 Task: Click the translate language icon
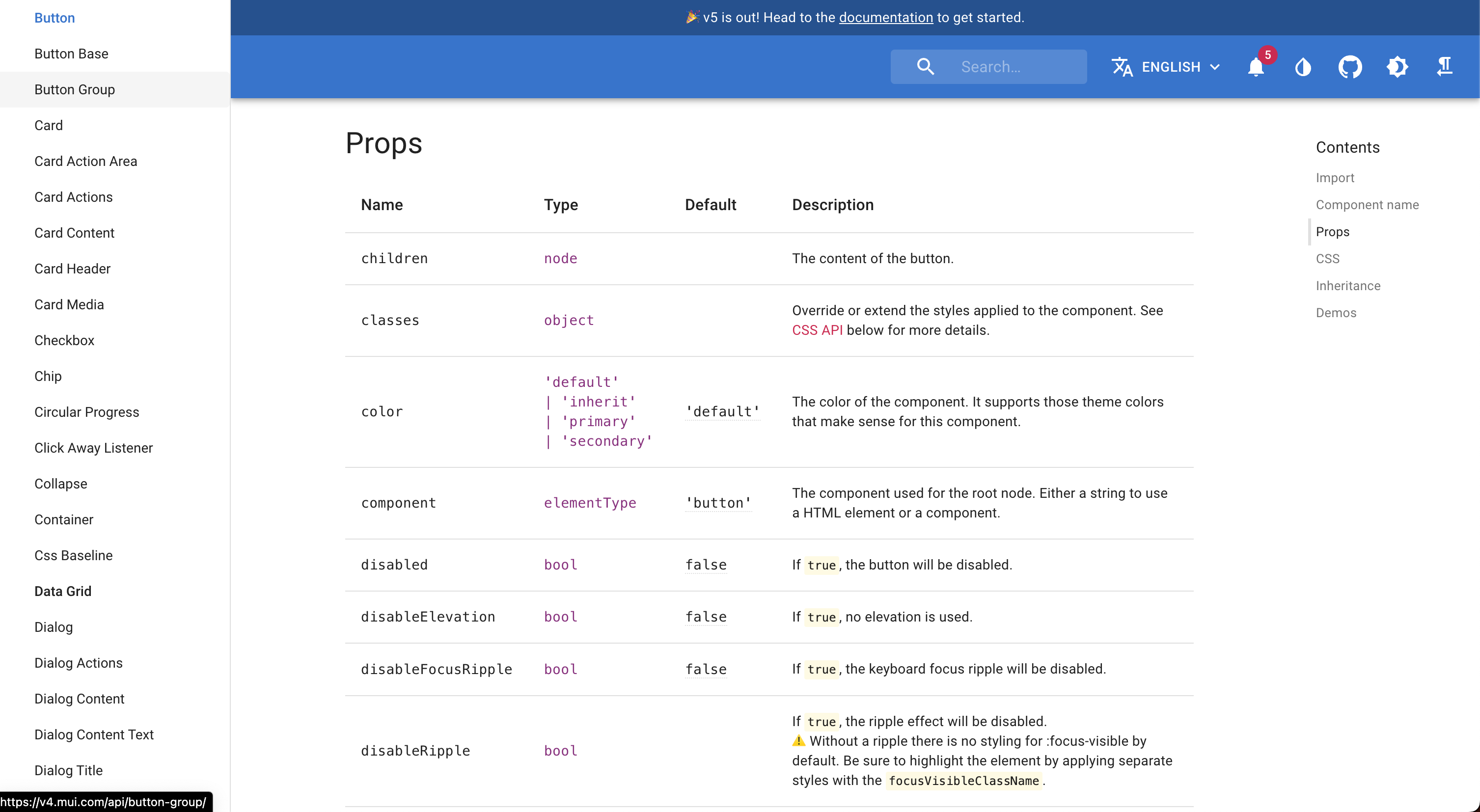1122,67
